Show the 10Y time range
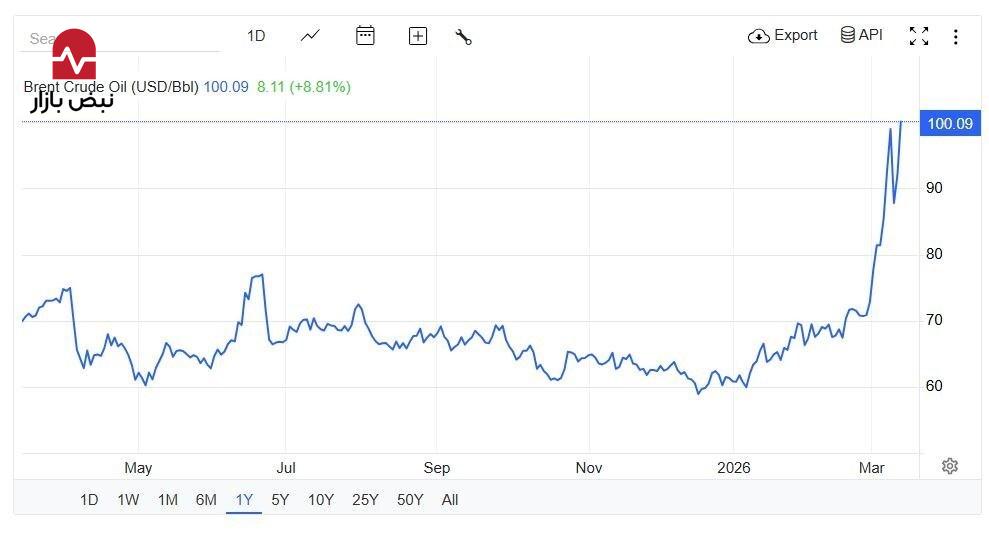This screenshot has width=989, height=552. coord(320,500)
